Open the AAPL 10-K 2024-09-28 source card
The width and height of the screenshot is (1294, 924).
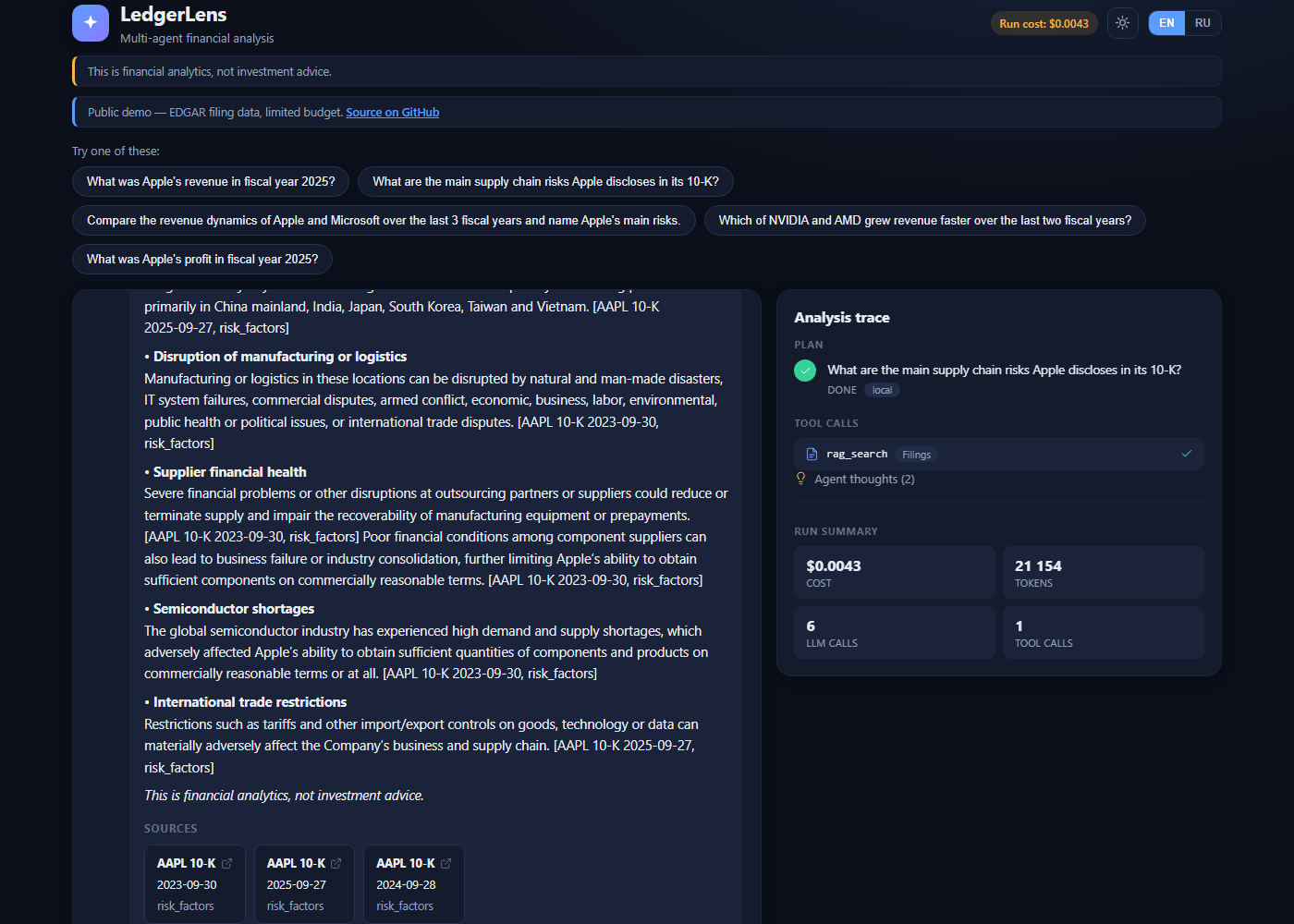tap(414, 884)
